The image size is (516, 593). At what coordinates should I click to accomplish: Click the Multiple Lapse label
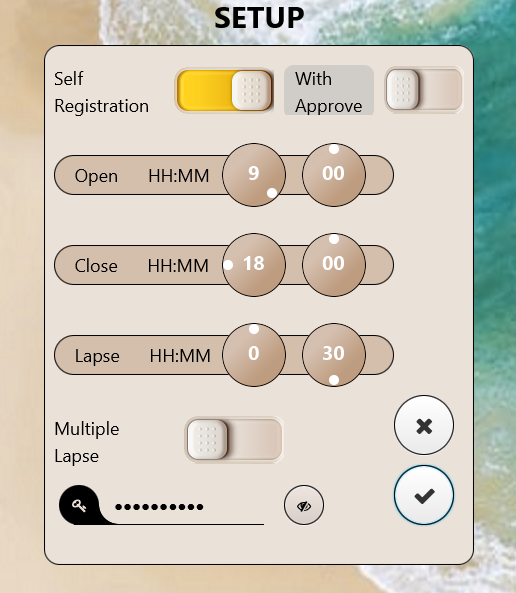tap(87, 442)
